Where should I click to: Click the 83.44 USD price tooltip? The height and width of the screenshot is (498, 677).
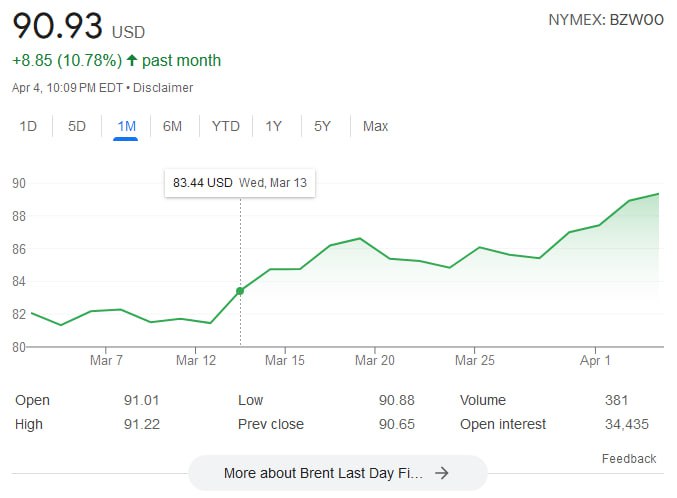(240, 183)
